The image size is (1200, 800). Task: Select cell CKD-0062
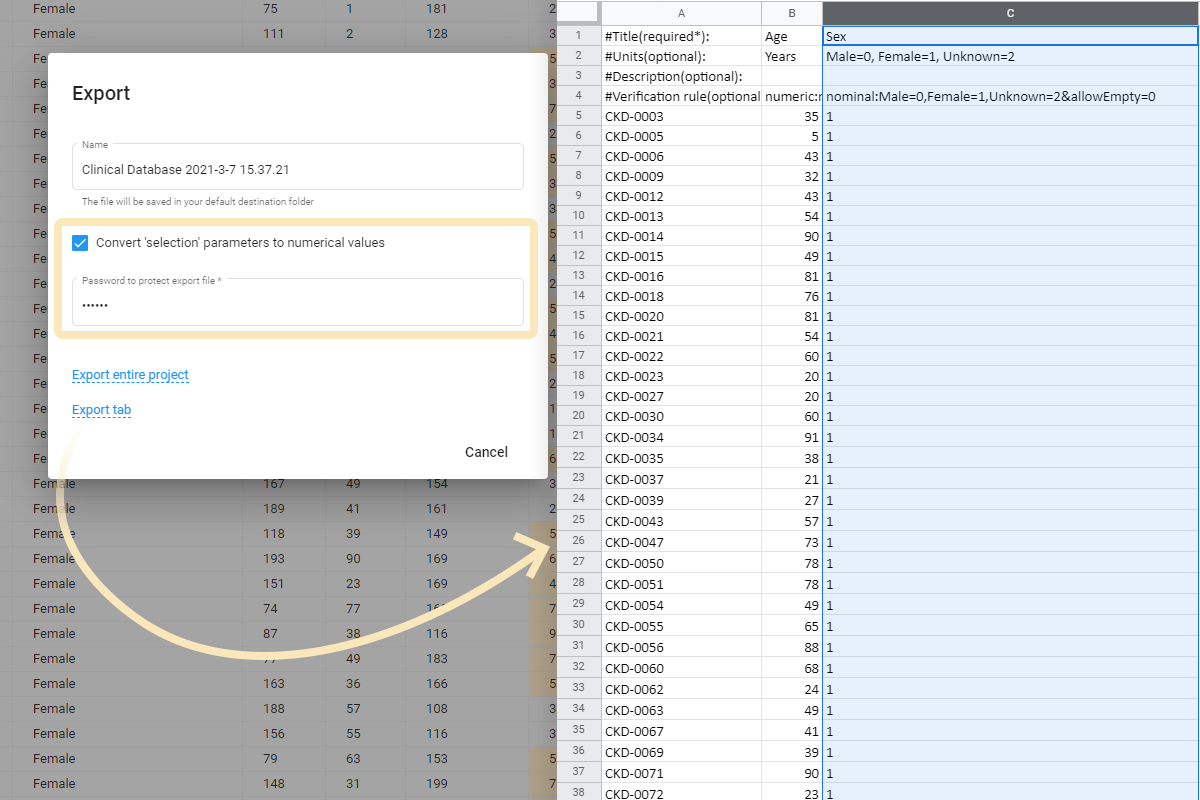681,689
